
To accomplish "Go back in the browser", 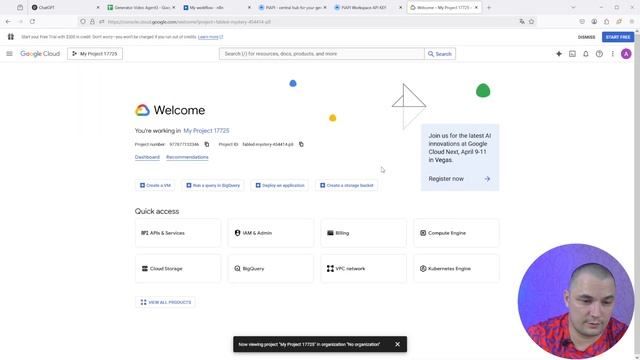I will [x=9, y=22].
